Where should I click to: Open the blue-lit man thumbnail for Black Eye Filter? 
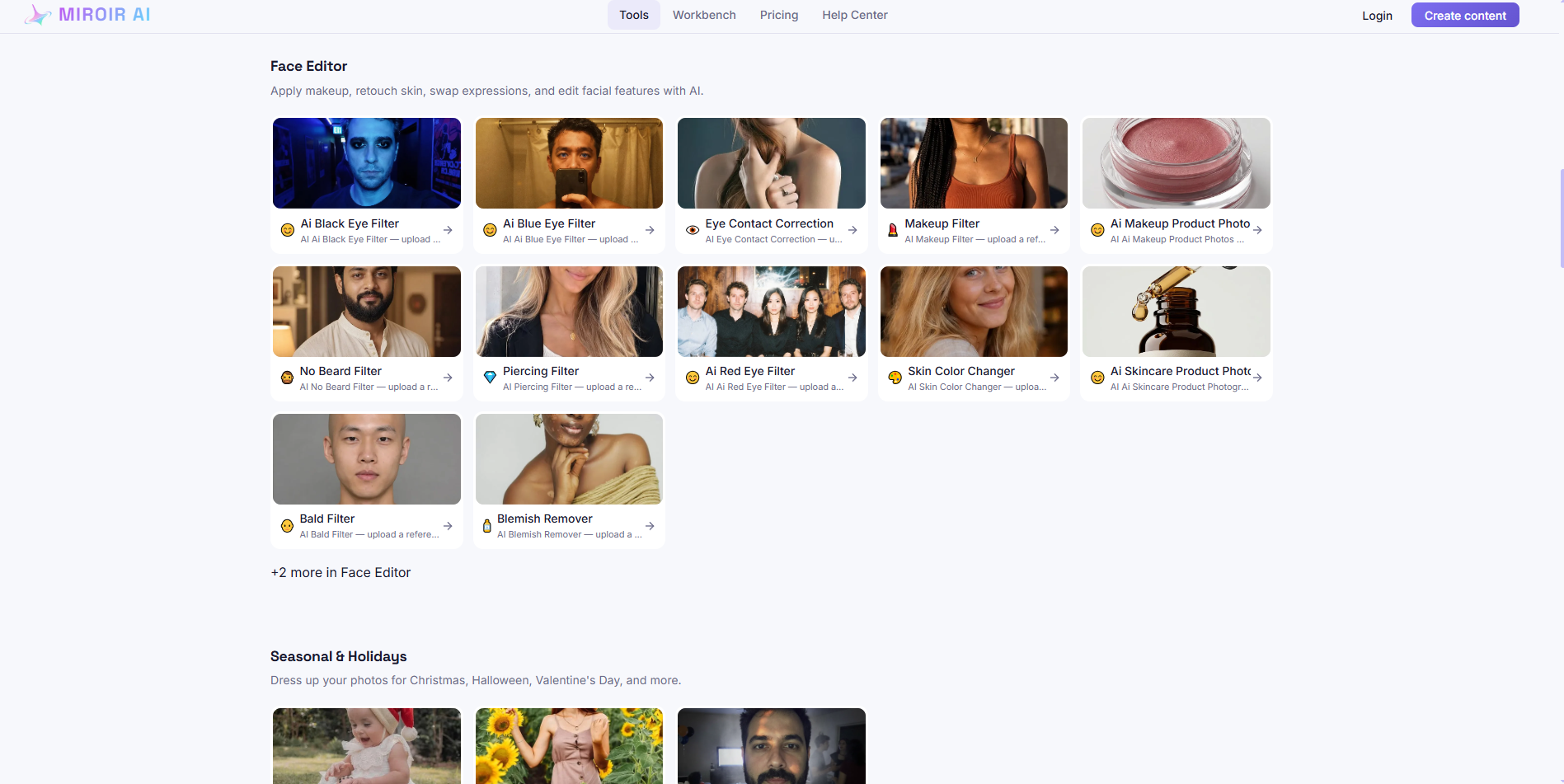coord(367,163)
